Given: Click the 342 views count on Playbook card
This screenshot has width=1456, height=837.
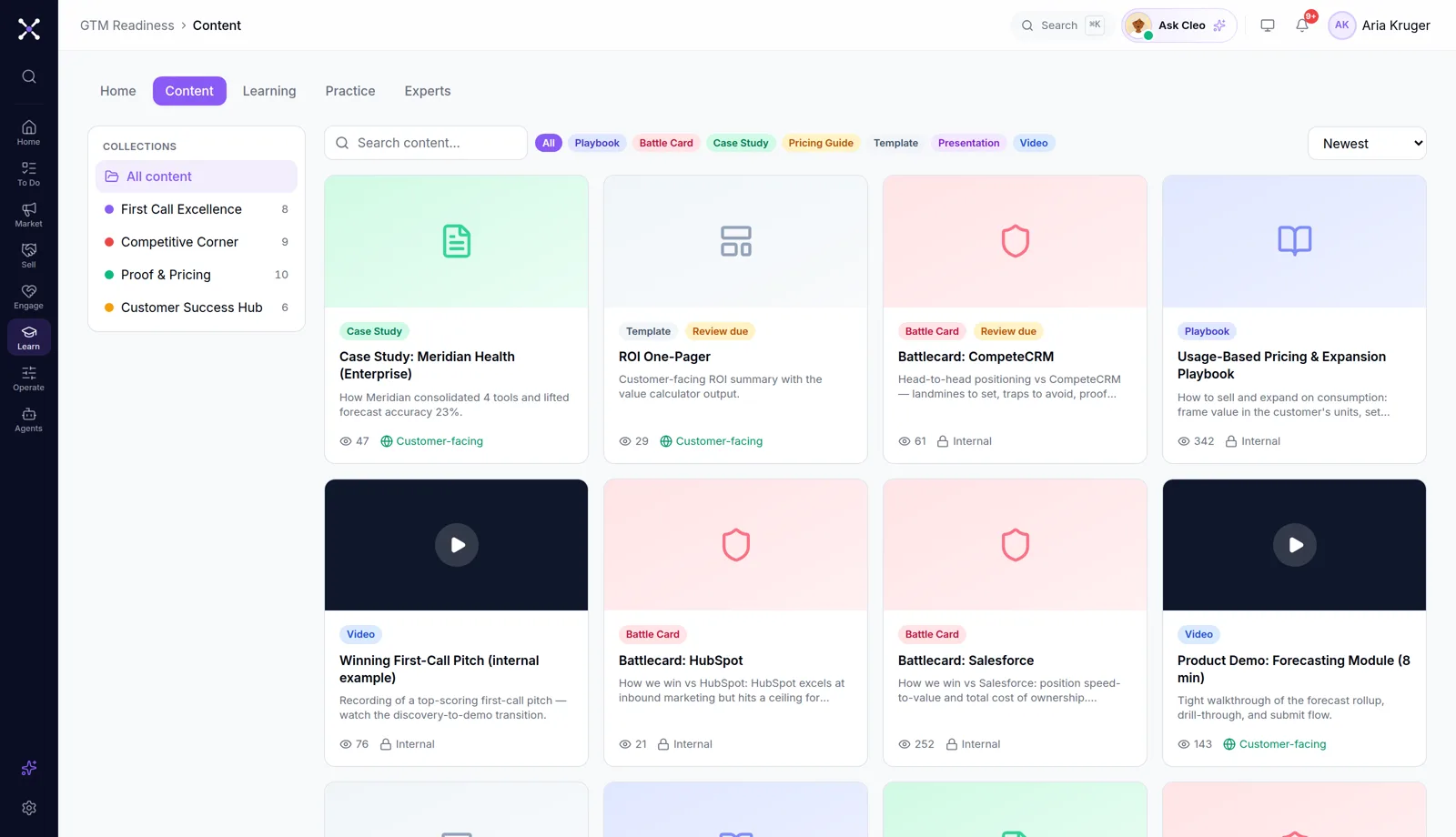Looking at the screenshot, I should (x=1196, y=441).
